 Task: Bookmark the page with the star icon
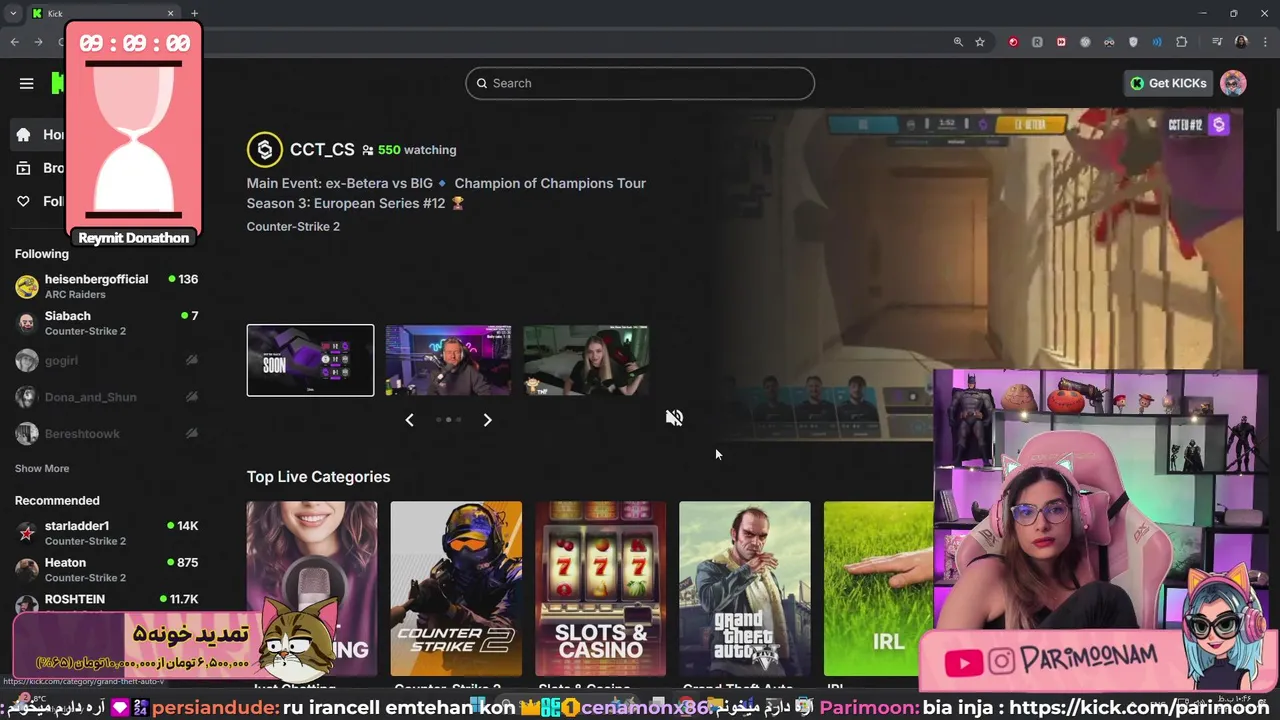pos(980,42)
